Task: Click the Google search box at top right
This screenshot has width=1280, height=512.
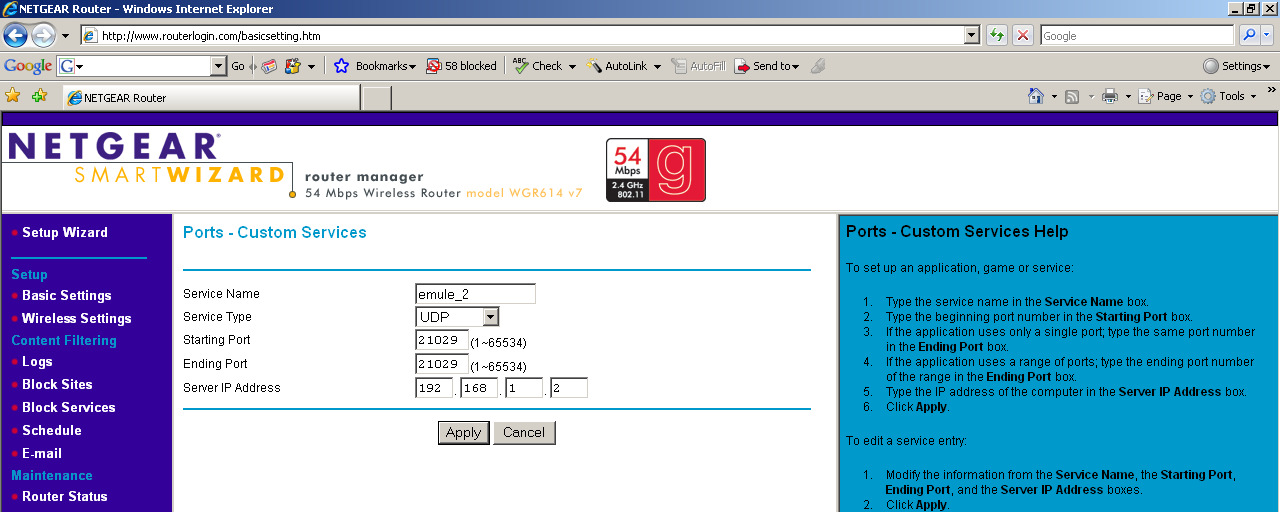Action: pos(1137,36)
